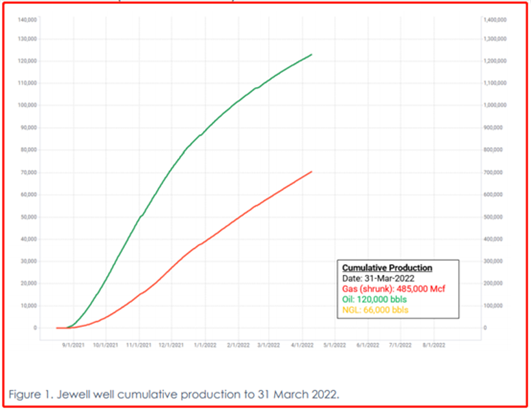Click the right axis value 900,000

click(x=493, y=128)
